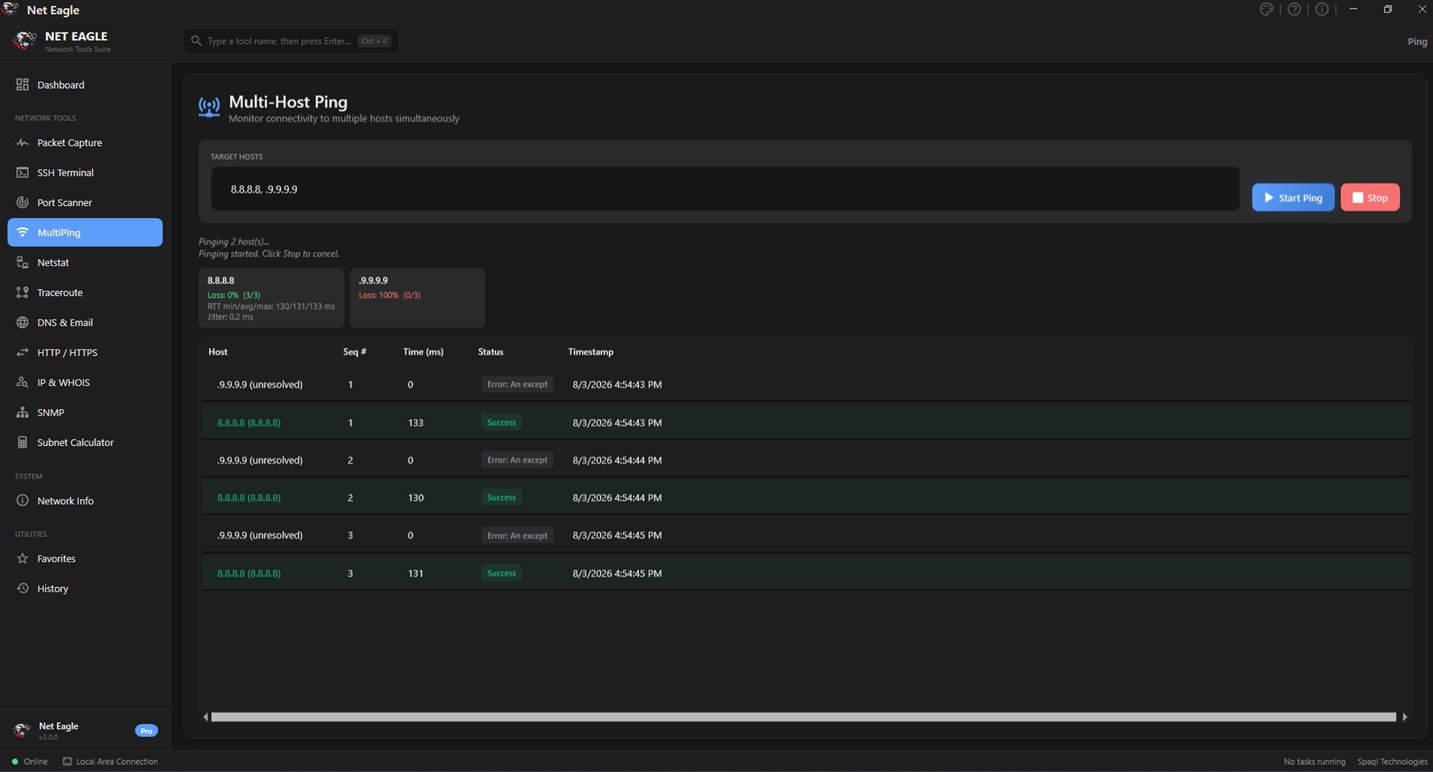Open DNS & Email via globe icon
1433x772 pixels.
coord(22,323)
